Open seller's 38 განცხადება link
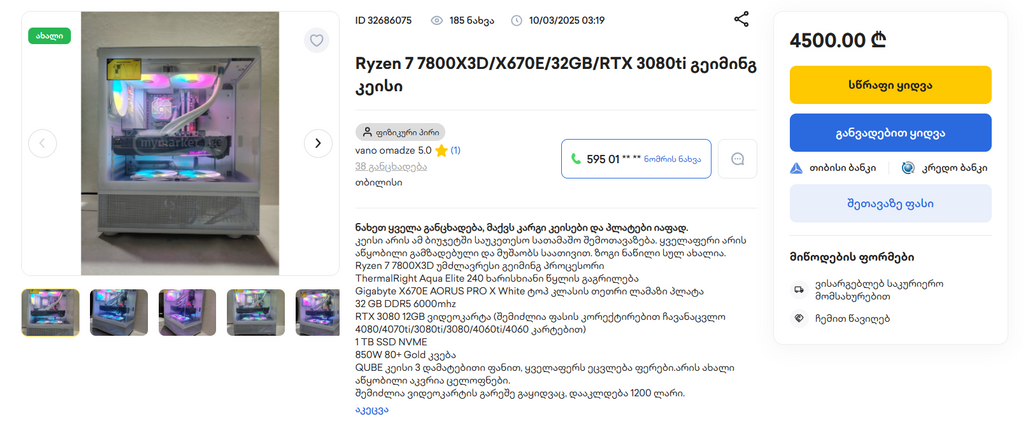The image size is (1024, 422). [x=391, y=167]
